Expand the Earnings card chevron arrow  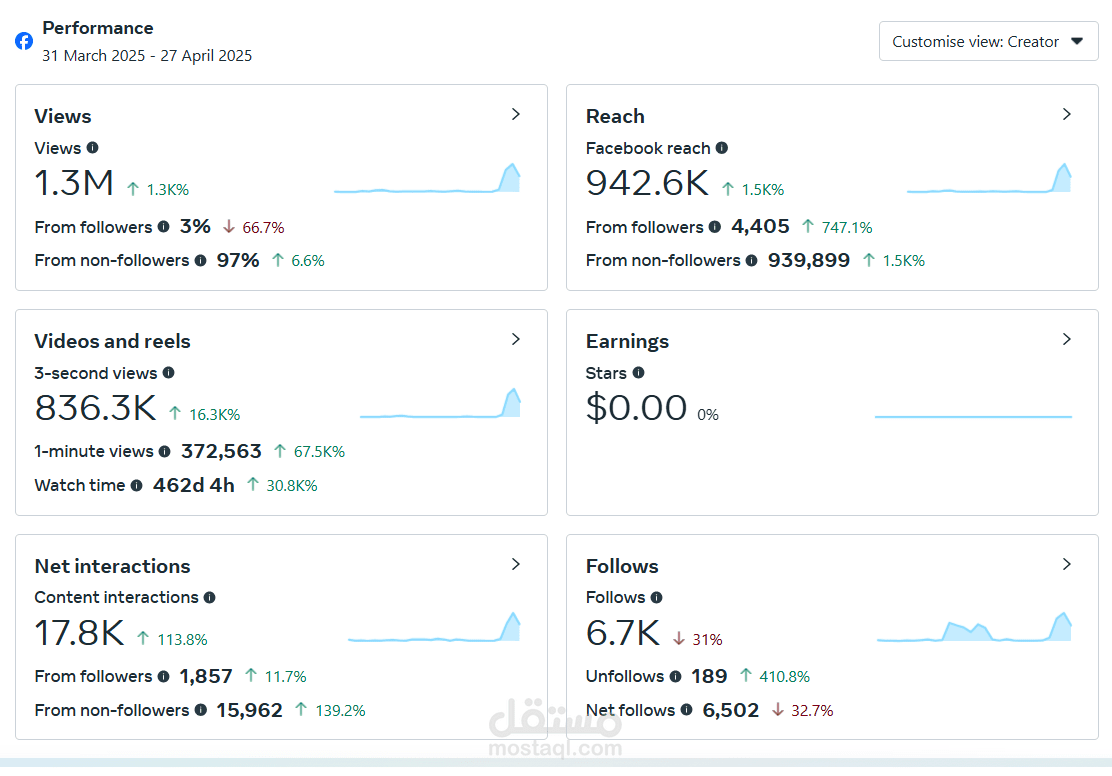click(1067, 339)
